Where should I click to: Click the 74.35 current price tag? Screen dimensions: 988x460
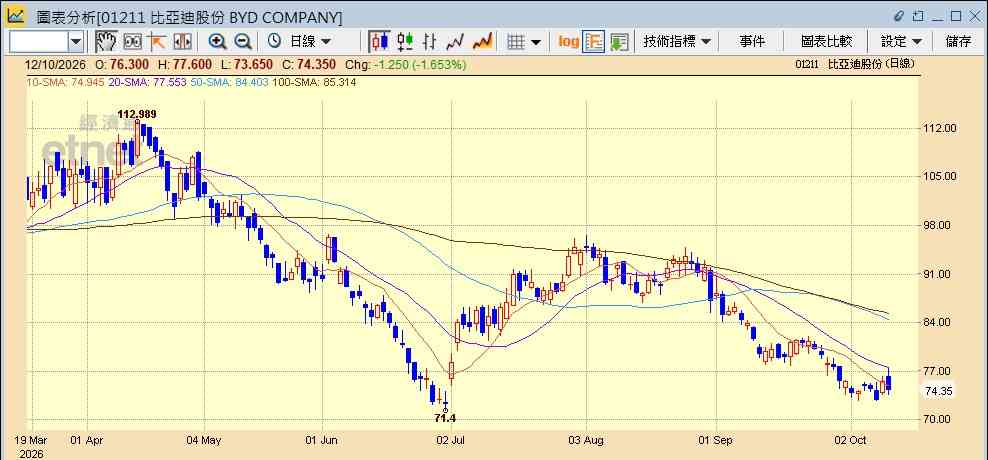[x=939, y=391]
